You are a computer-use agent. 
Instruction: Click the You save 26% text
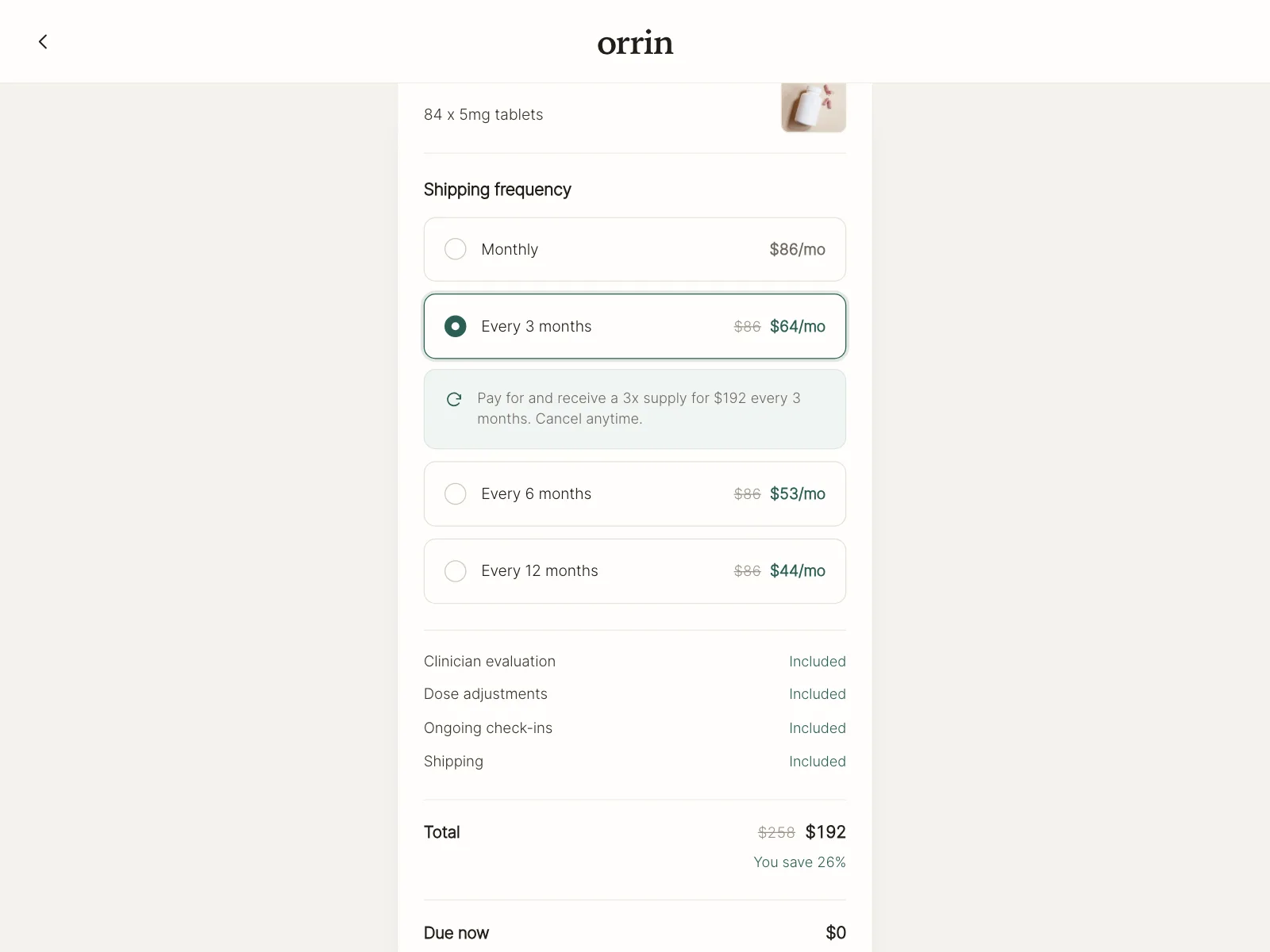pyautogui.click(x=799, y=862)
